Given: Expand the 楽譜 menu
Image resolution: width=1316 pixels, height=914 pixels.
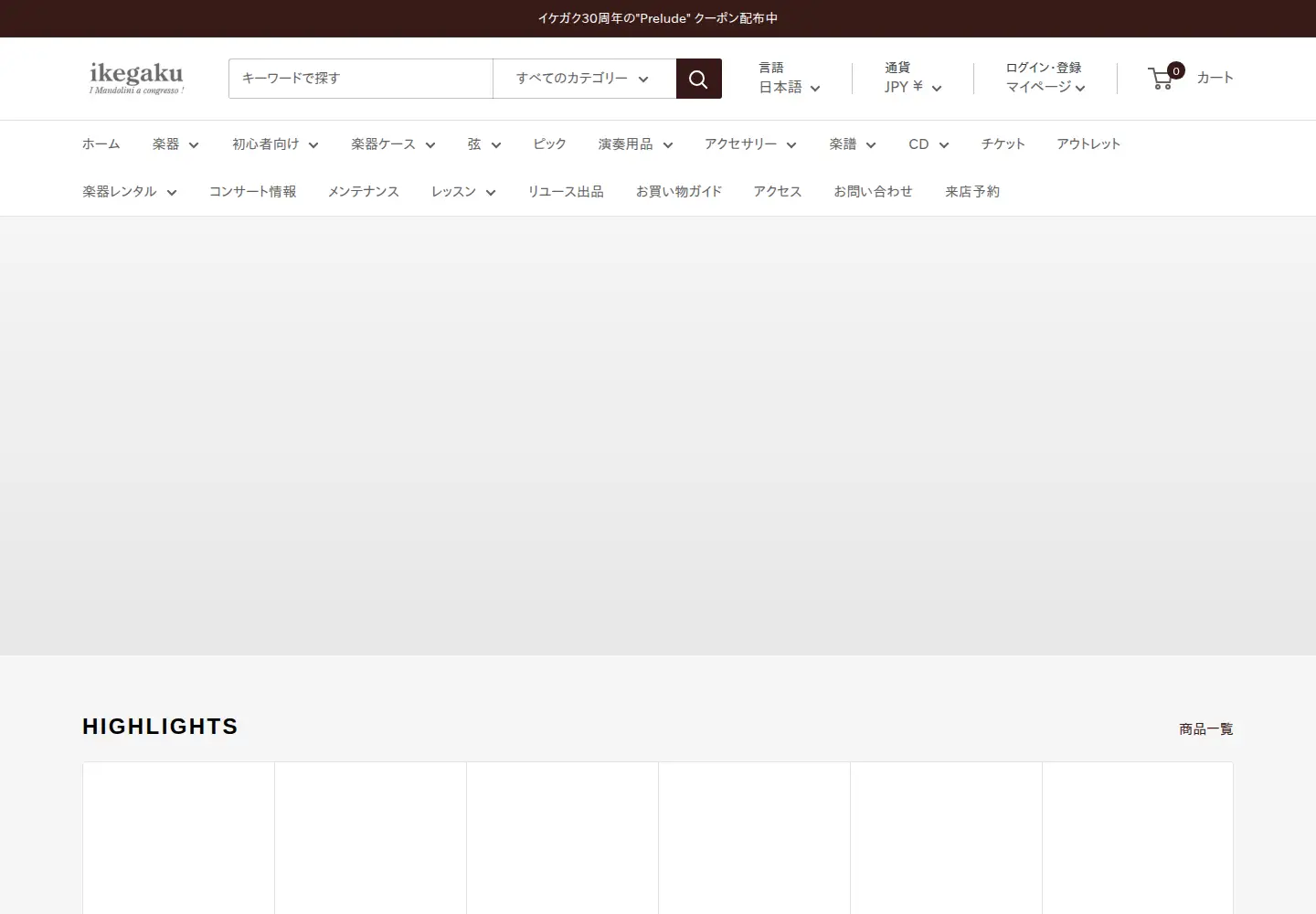Looking at the screenshot, I should click(x=853, y=144).
